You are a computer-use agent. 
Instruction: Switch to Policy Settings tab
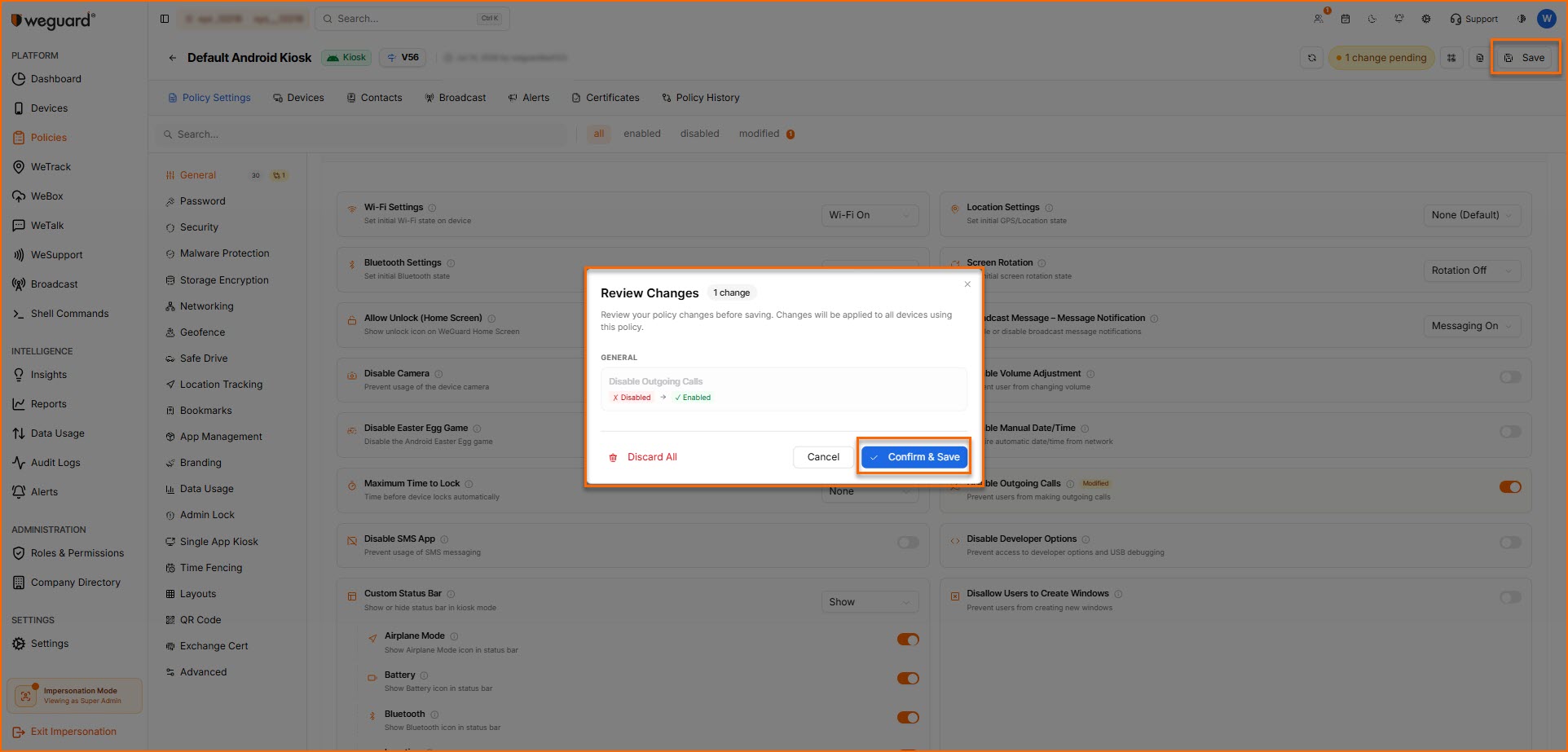(x=209, y=98)
